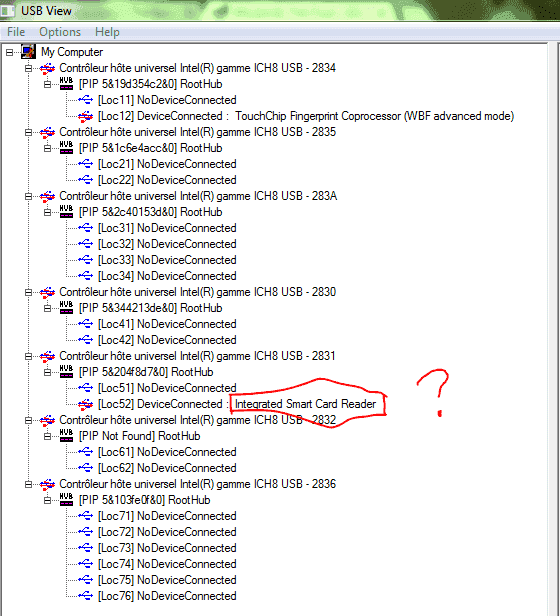Open the Options menu
This screenshot has width=560, height=616.
[x=60, y=32]
